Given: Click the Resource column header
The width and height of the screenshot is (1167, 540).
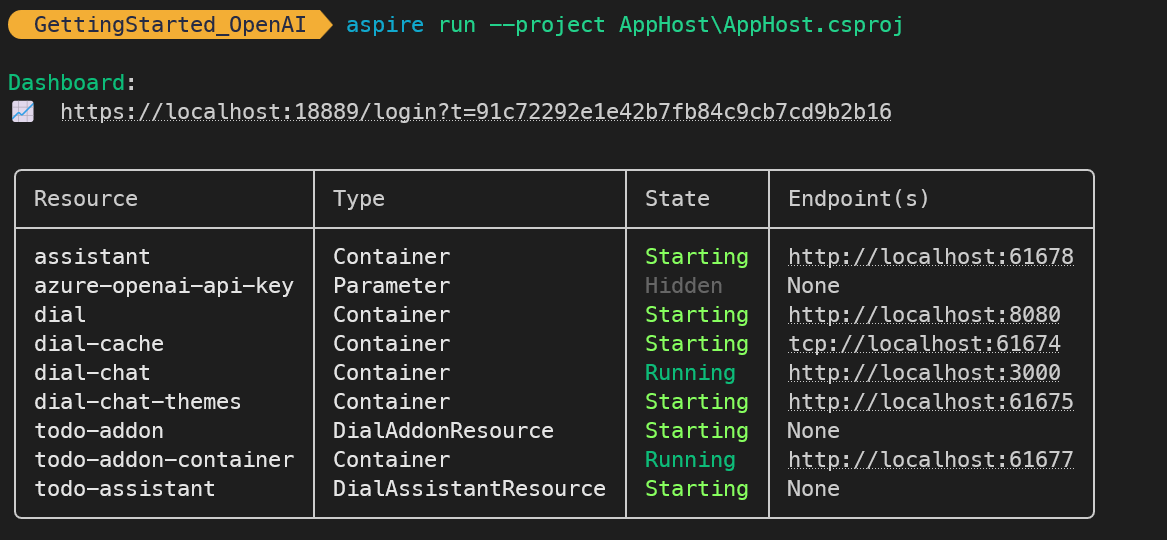Looking at the screenshot, I should pos(86,199).
